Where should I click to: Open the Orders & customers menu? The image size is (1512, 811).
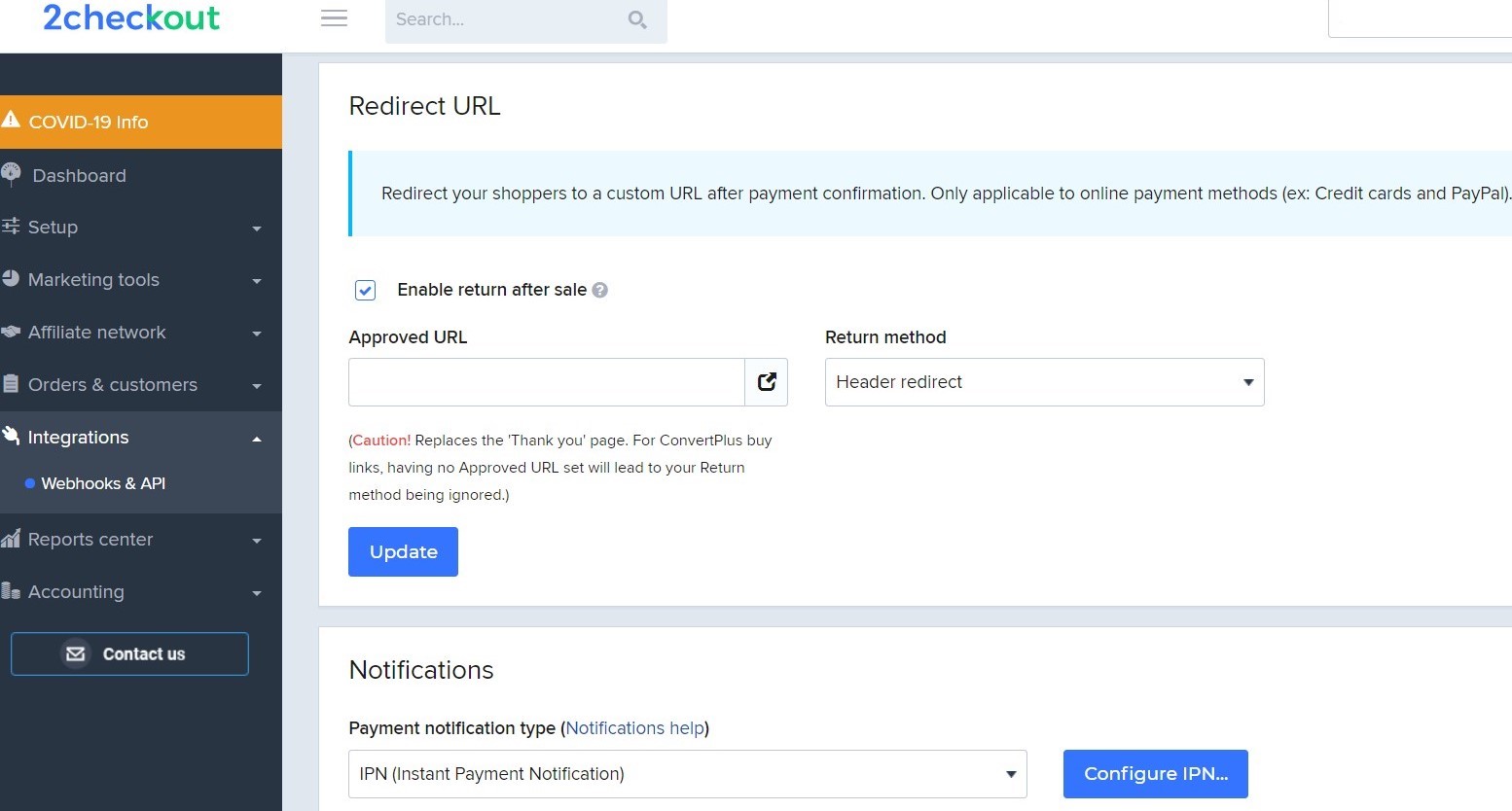(x=131, y=385)
